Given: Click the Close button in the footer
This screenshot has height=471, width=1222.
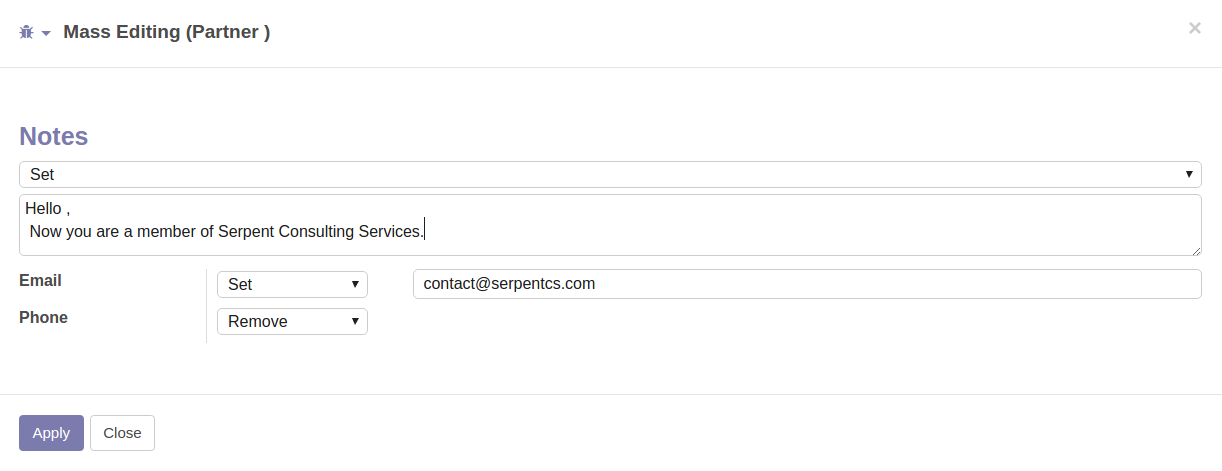Looking at the screenshot, I should click(122, 433).
